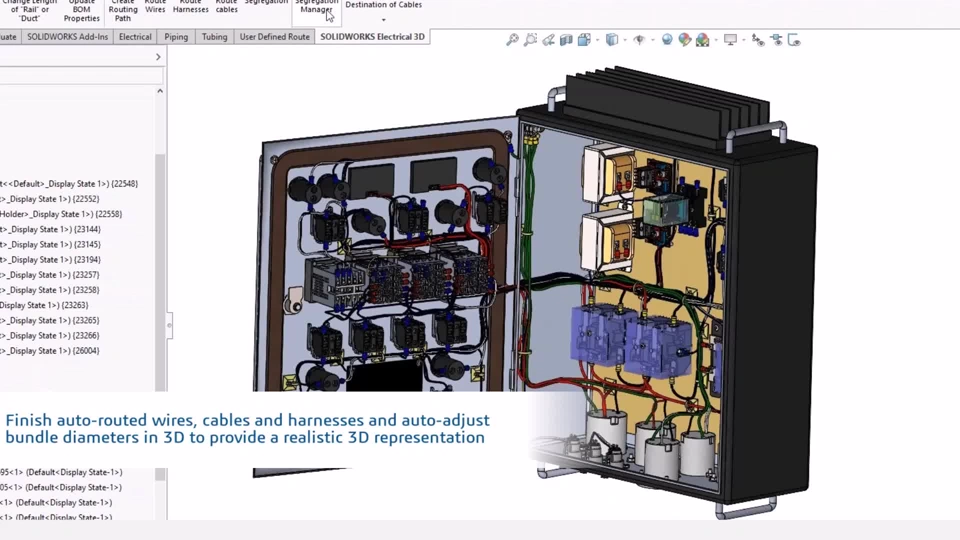The width and height of the screenshot is (960, 540).
Task: Click the Zoom to Fit magnifier icon
Action: click(512, 40)
